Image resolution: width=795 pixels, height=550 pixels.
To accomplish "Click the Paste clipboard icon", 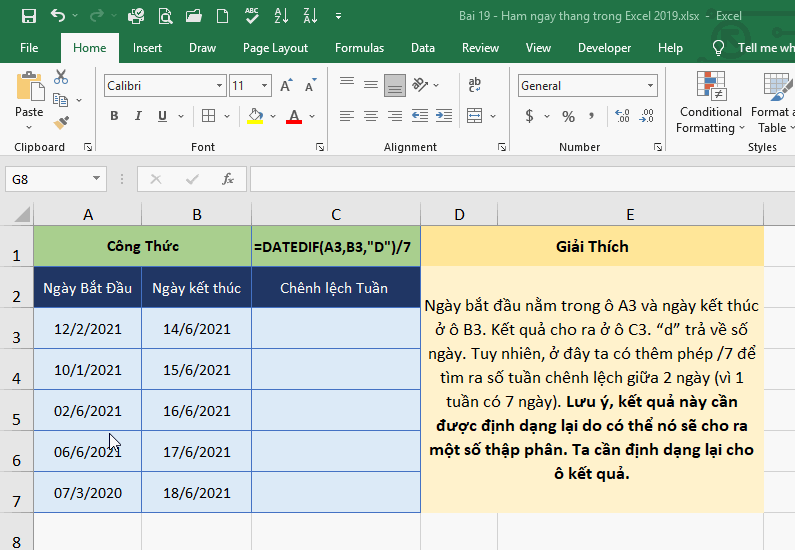I will [x=29, y=86].
